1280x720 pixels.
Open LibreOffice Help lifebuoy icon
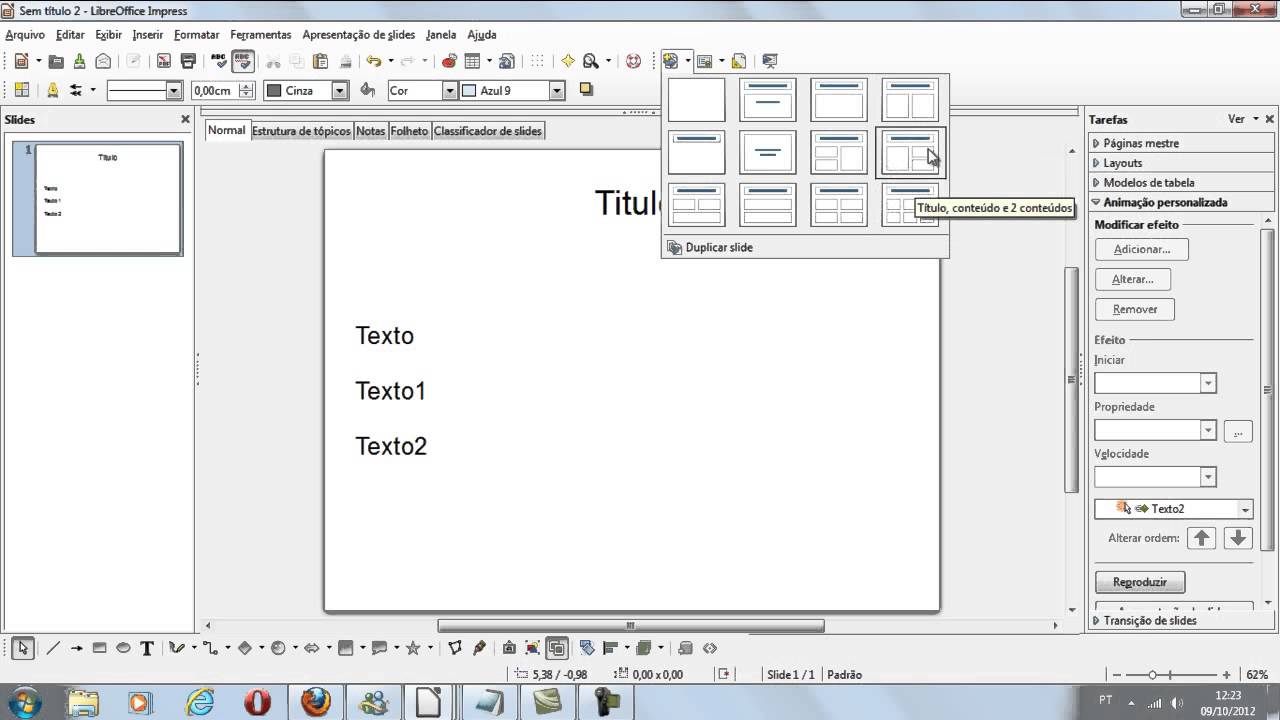pyautogui.click(x=633, y=61)
